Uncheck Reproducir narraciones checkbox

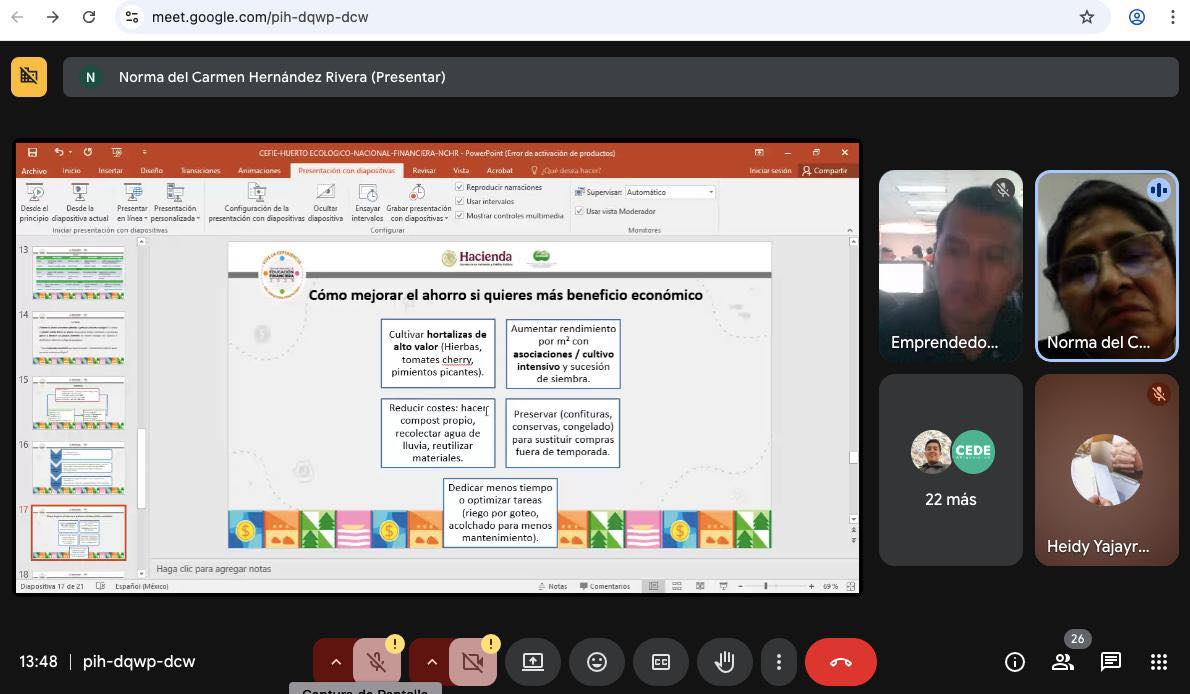pos(459,187)
